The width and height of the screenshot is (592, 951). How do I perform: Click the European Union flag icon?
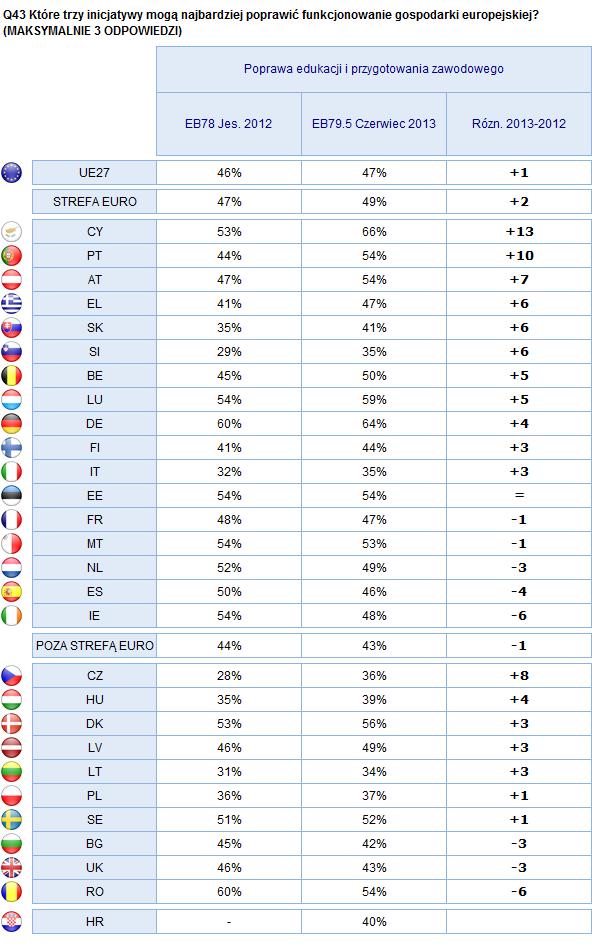click(x=12, y=173)
